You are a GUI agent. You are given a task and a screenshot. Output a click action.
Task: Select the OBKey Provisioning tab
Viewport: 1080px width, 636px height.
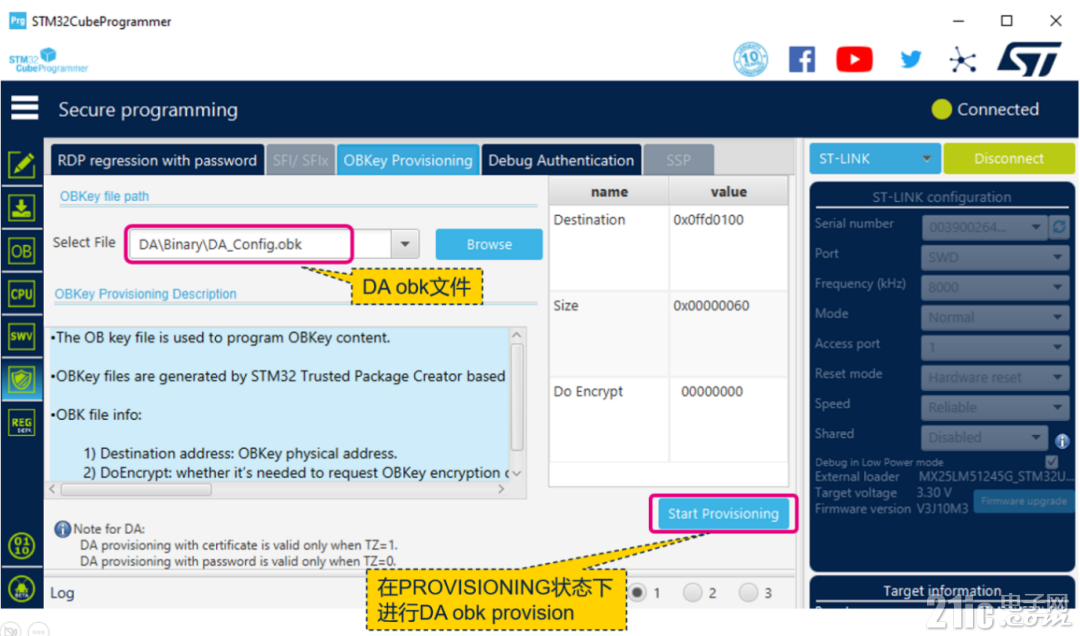click(408, 160)
